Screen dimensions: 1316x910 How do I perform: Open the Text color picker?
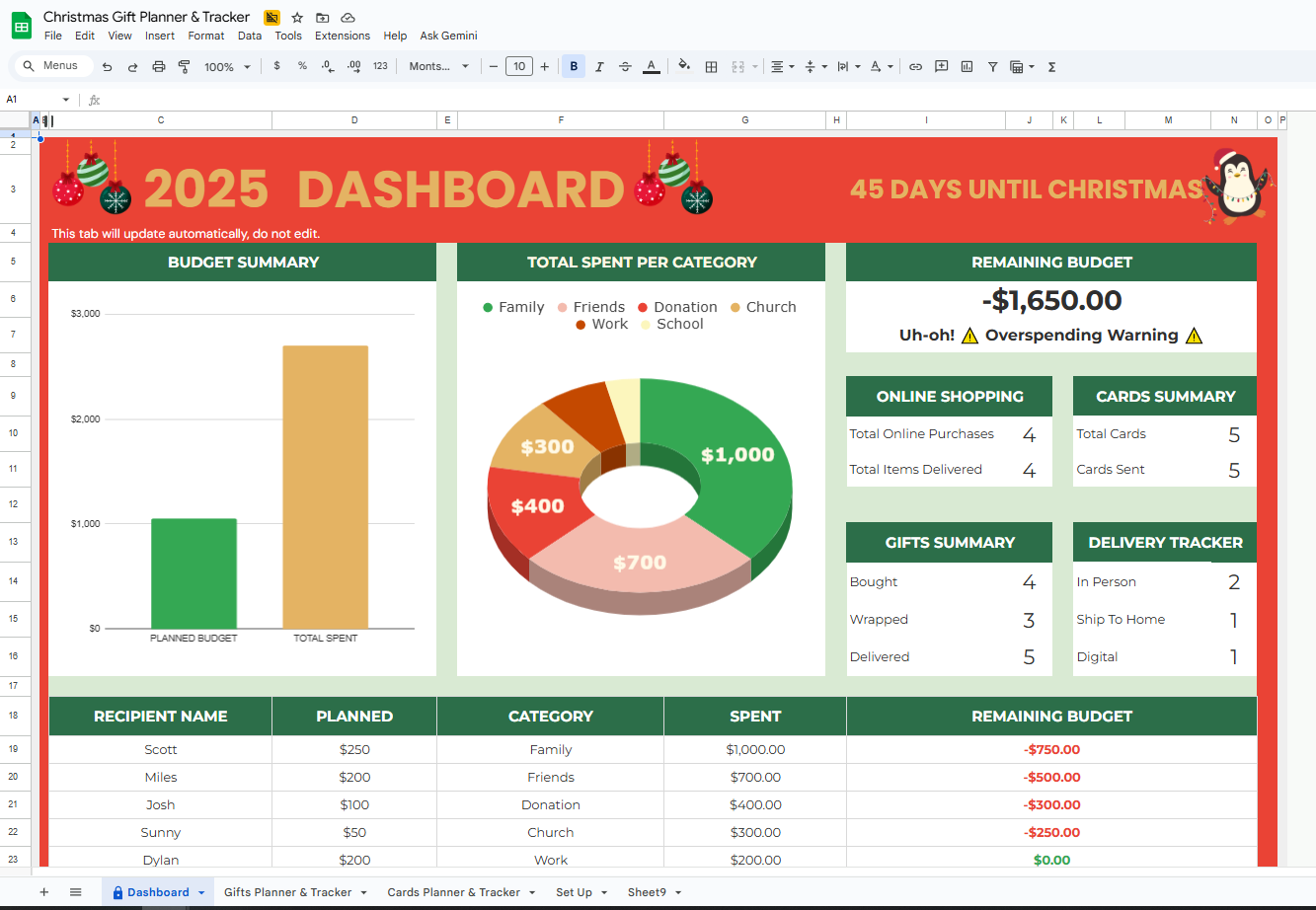tap(651, 67)
